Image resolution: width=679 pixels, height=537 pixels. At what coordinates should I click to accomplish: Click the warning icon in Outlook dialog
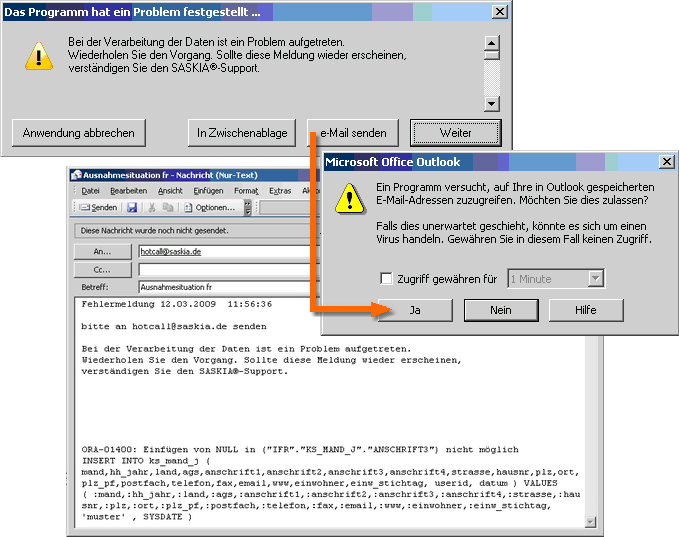pos(349,197)
